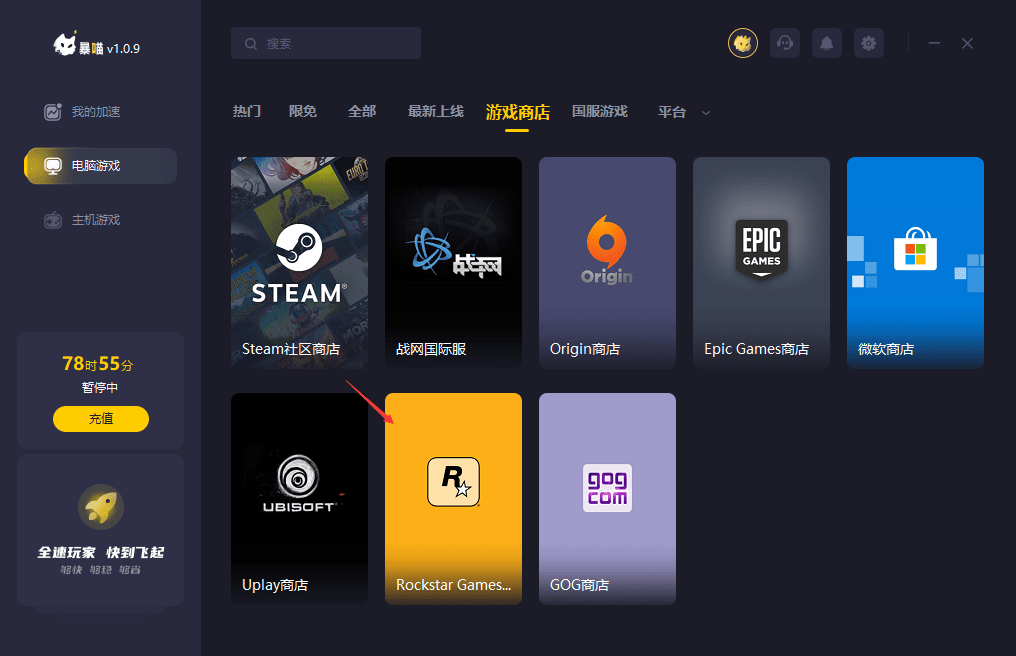This screenshot has width=1016, height=656.
Task: Open the settings gear icon
Action: pyautogui.click(x=869, y=43)
